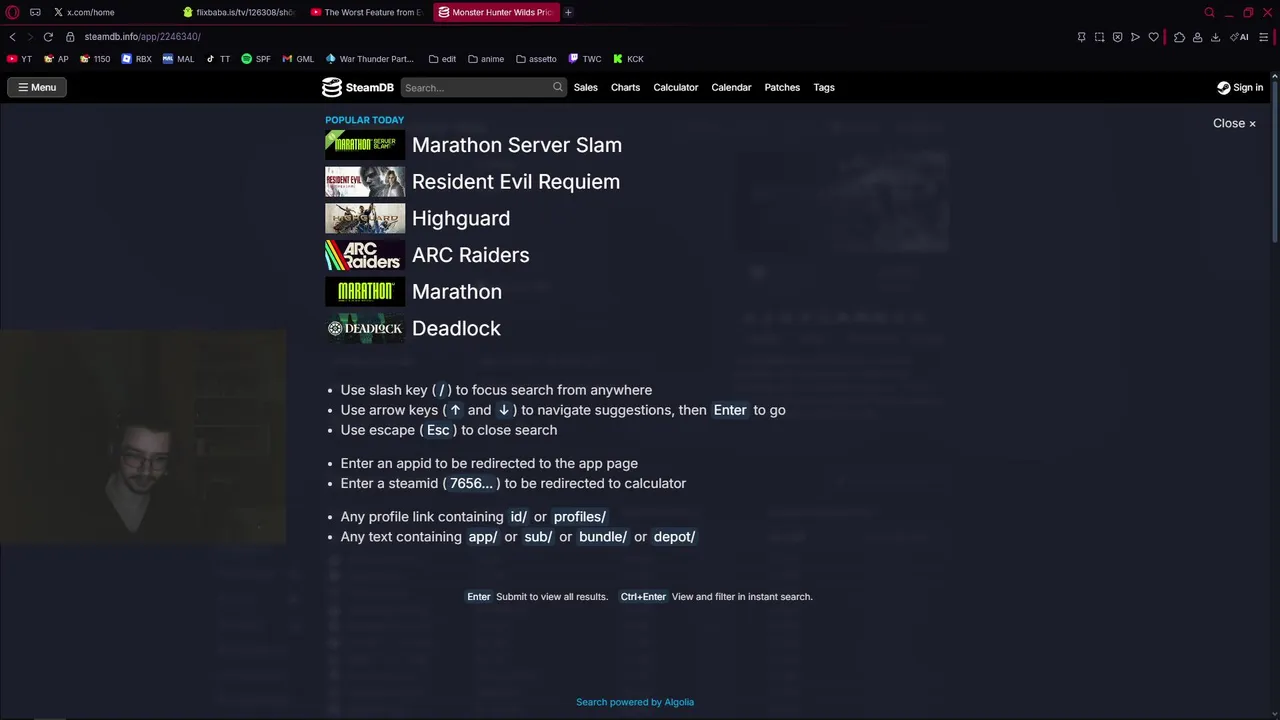Click the address bar URL

(x=142, y=37)
